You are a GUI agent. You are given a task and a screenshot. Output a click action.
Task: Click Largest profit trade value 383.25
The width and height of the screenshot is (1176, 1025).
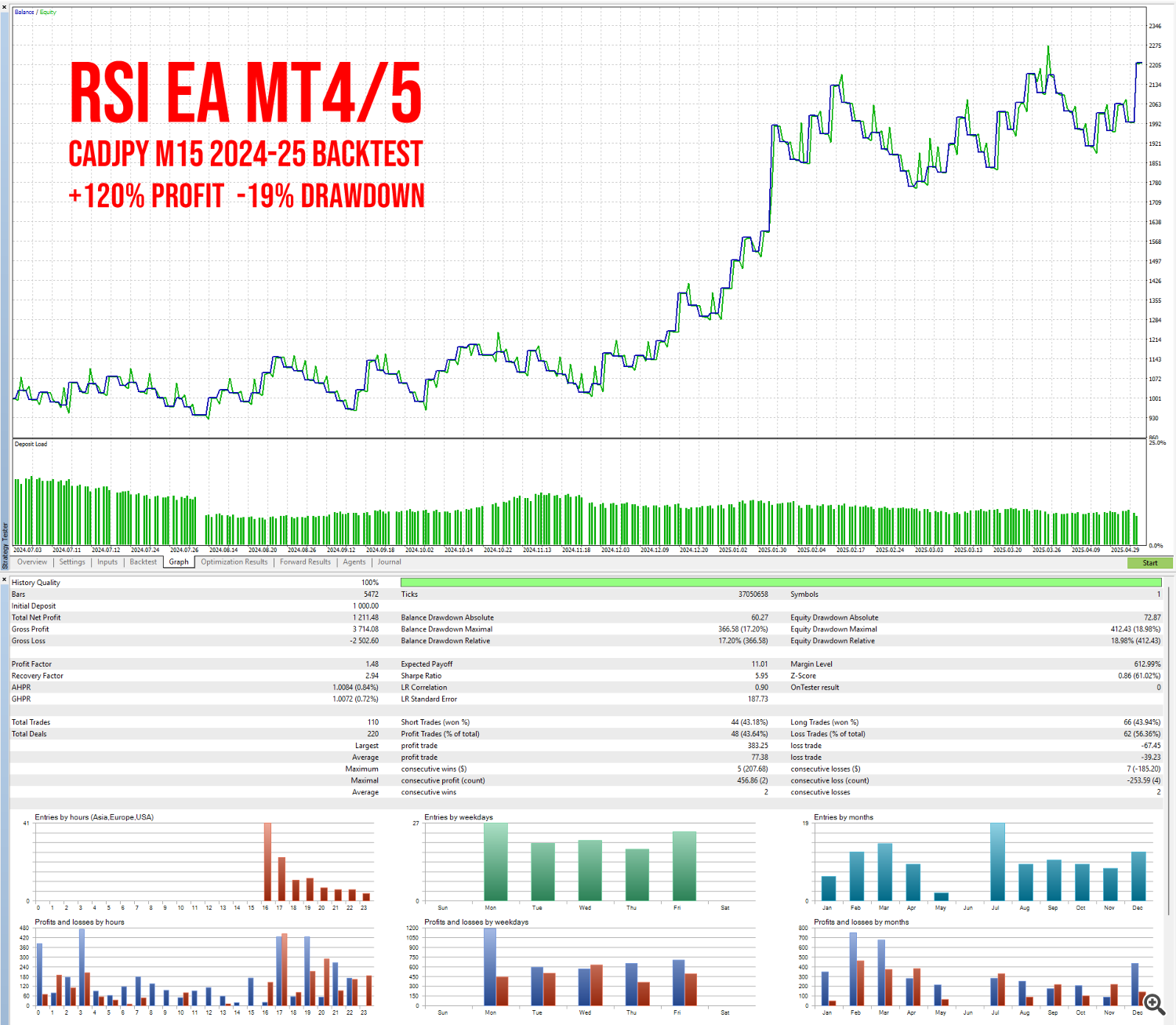757,746
